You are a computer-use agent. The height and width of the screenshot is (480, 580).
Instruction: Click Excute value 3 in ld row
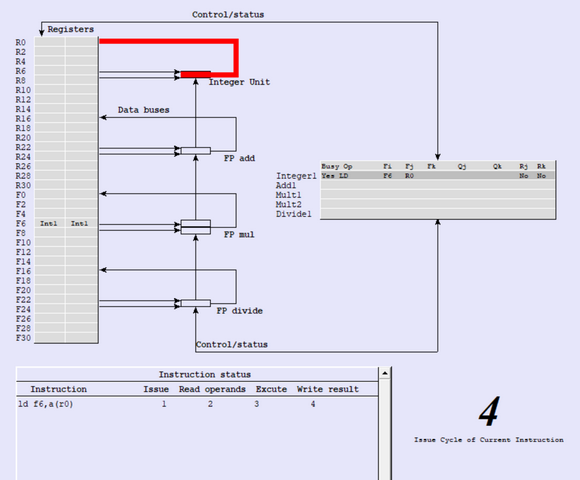[x=256, y=404]
